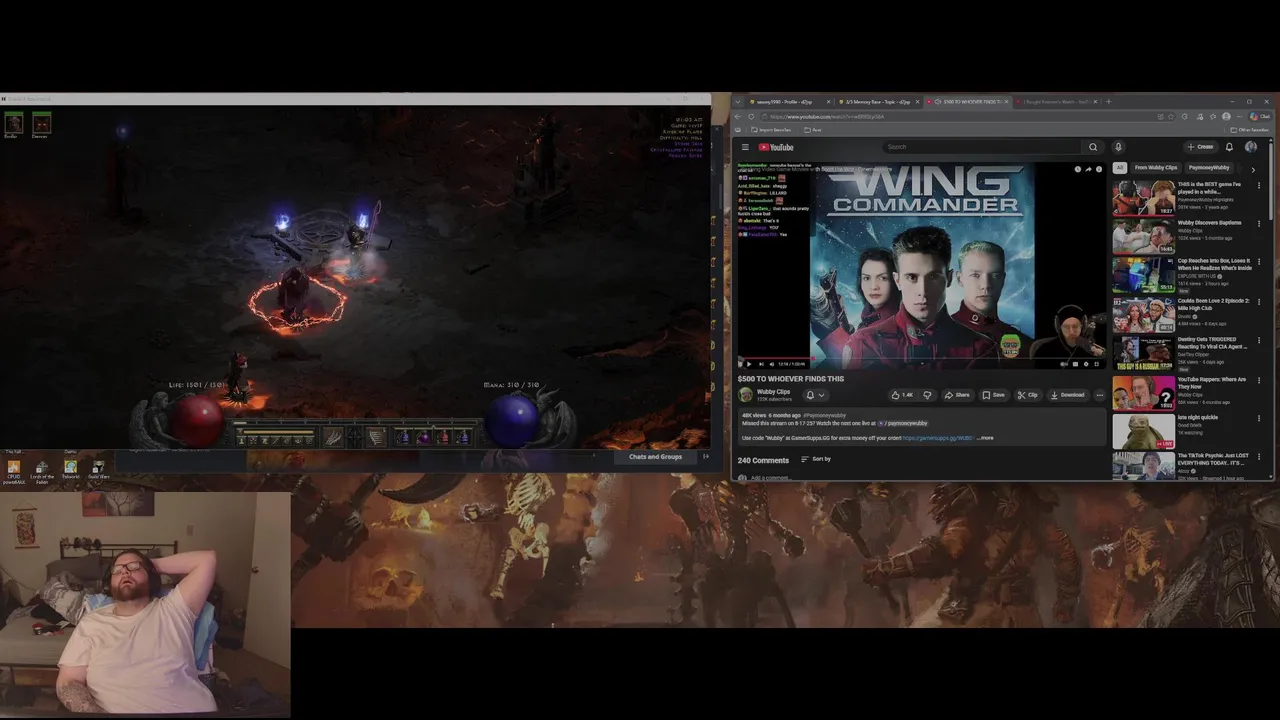The image size is (1280, 720).
Task: Open options for Wubby Discovers Baptisms
Action: (1259, 224)
